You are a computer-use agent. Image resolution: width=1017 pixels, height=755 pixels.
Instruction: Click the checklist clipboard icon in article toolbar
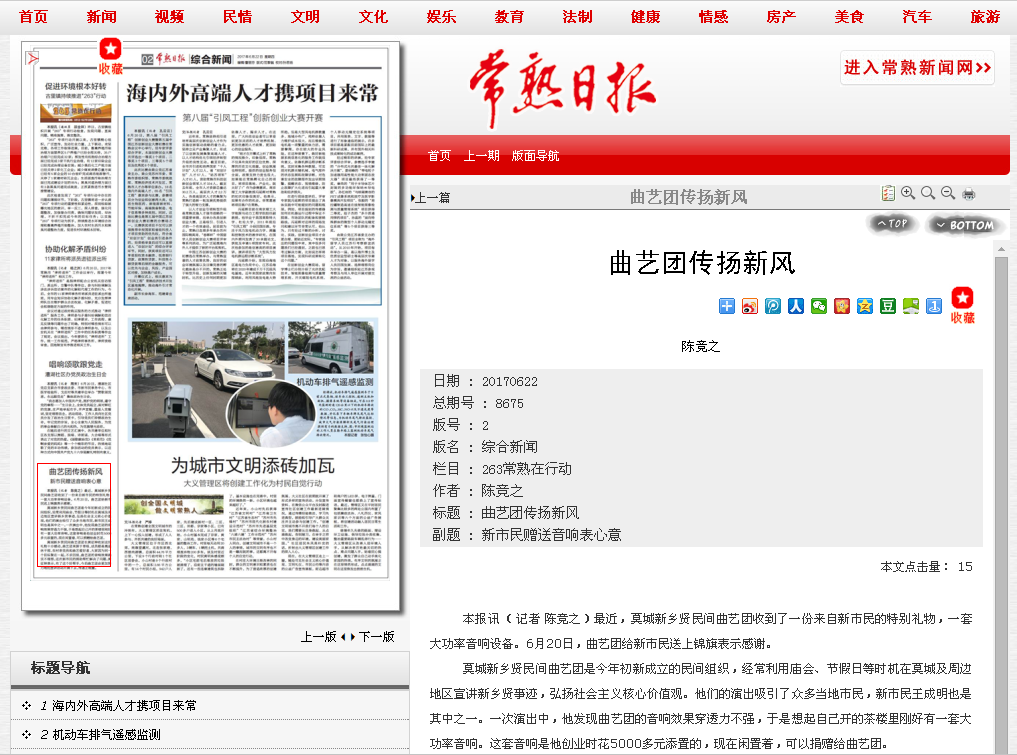(x=888, y=193)
